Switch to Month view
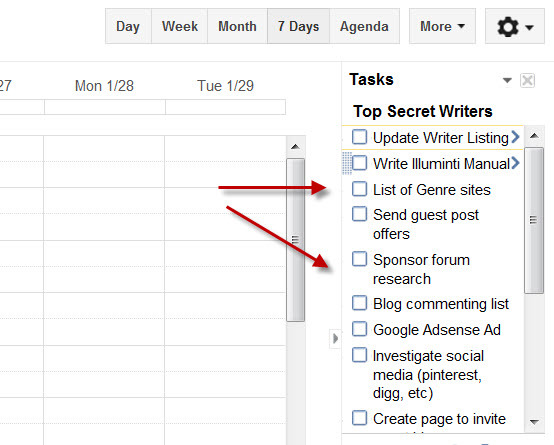Image resolution: width=554 pixels, height=445 pixels. tap(237, 27)
